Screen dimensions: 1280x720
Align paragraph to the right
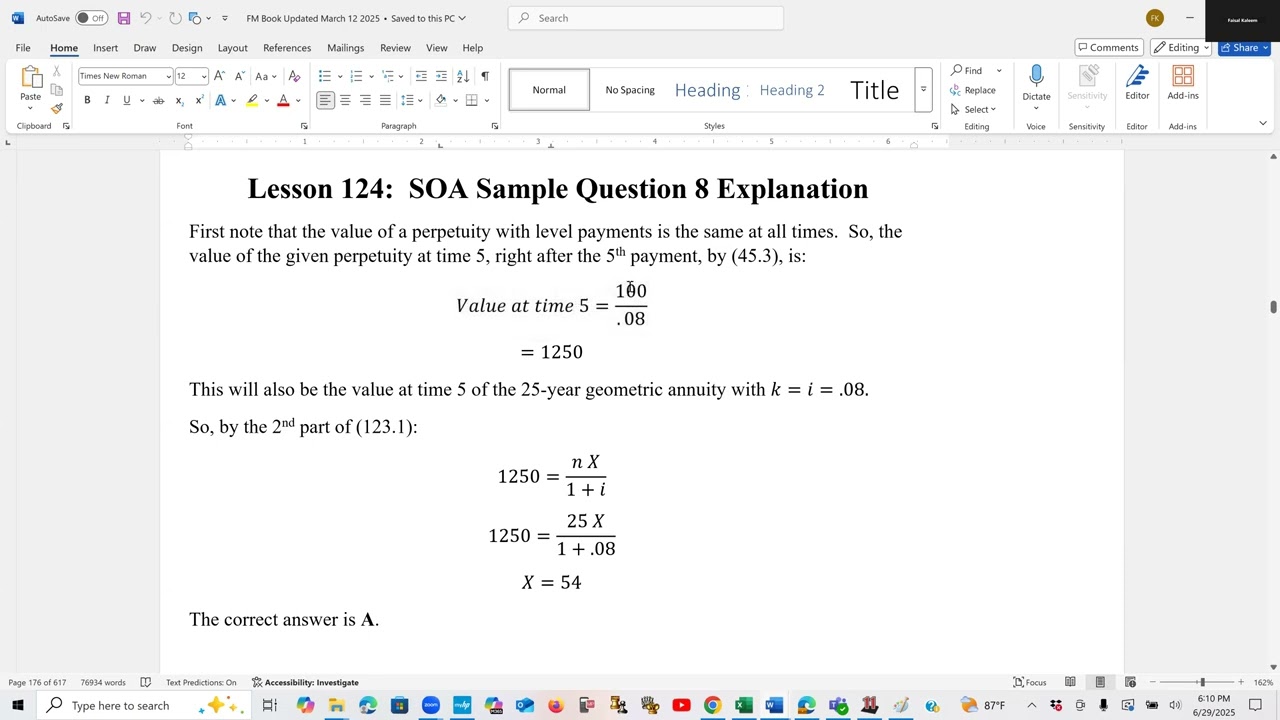(365, 100)
